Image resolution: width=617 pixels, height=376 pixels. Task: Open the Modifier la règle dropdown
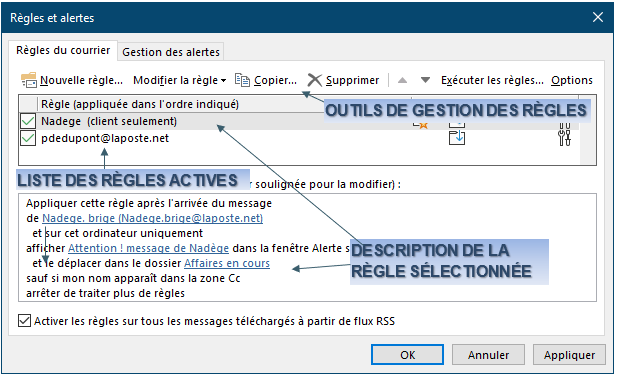click(x=179, y=80)
